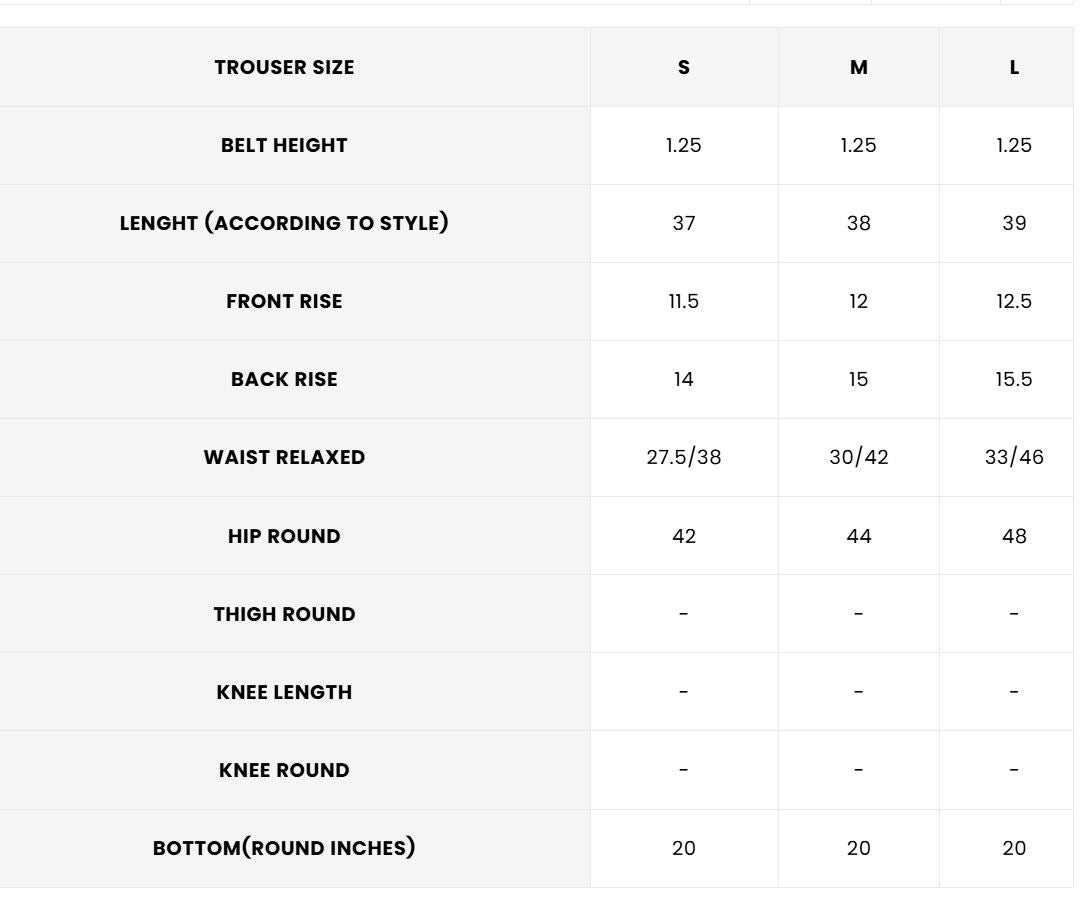Click the back rise value 15.5

1014,379
